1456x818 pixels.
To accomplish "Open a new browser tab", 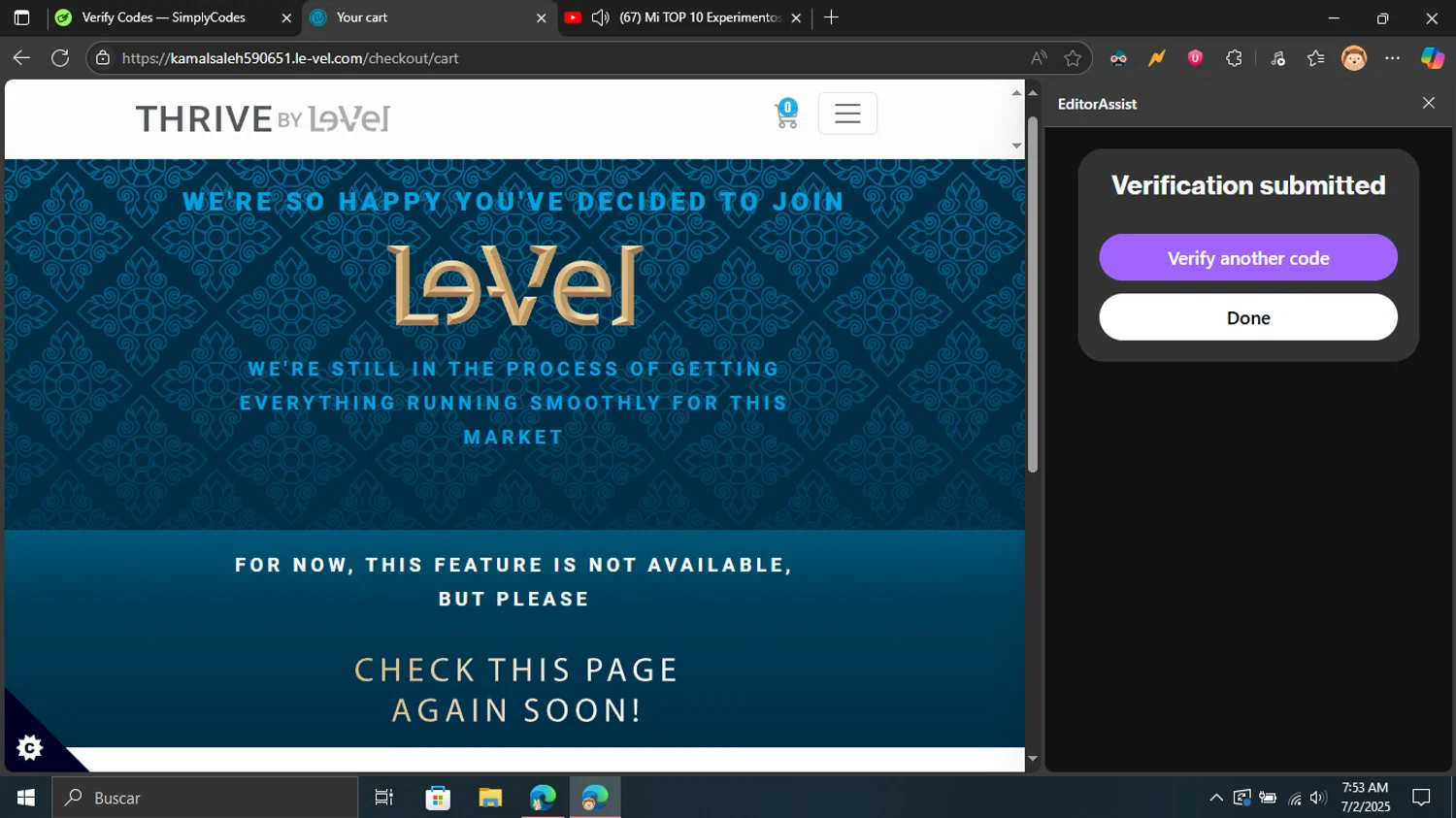I will click(831, 17).
